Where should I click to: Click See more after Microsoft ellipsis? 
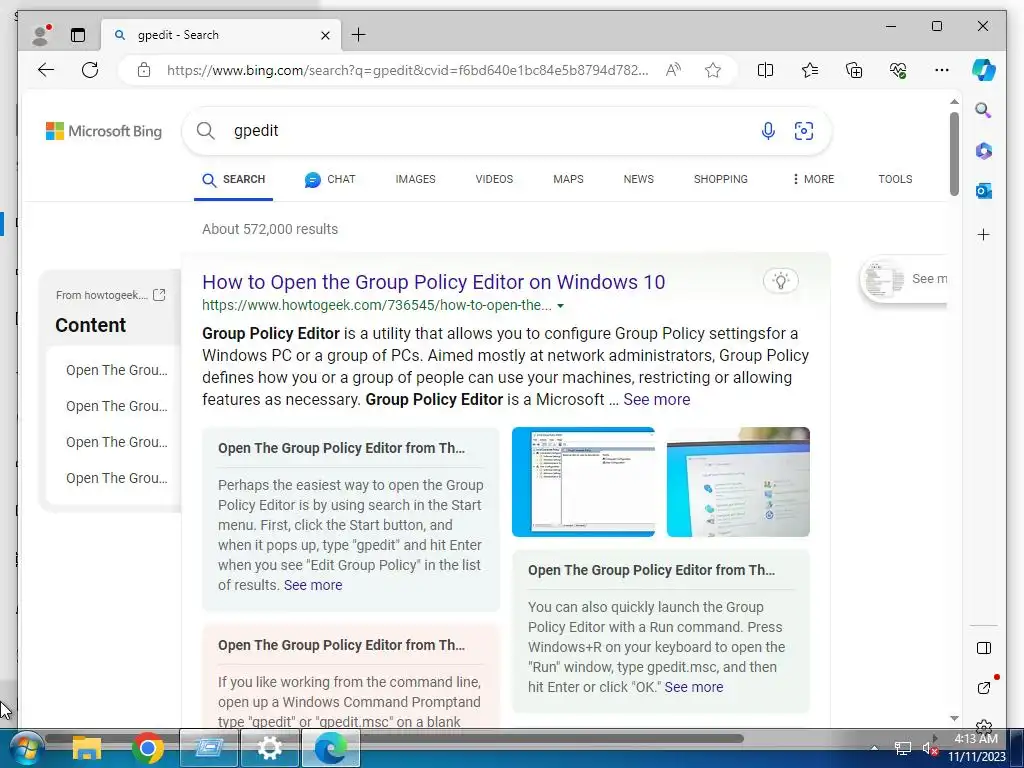[x=656, y=400]
